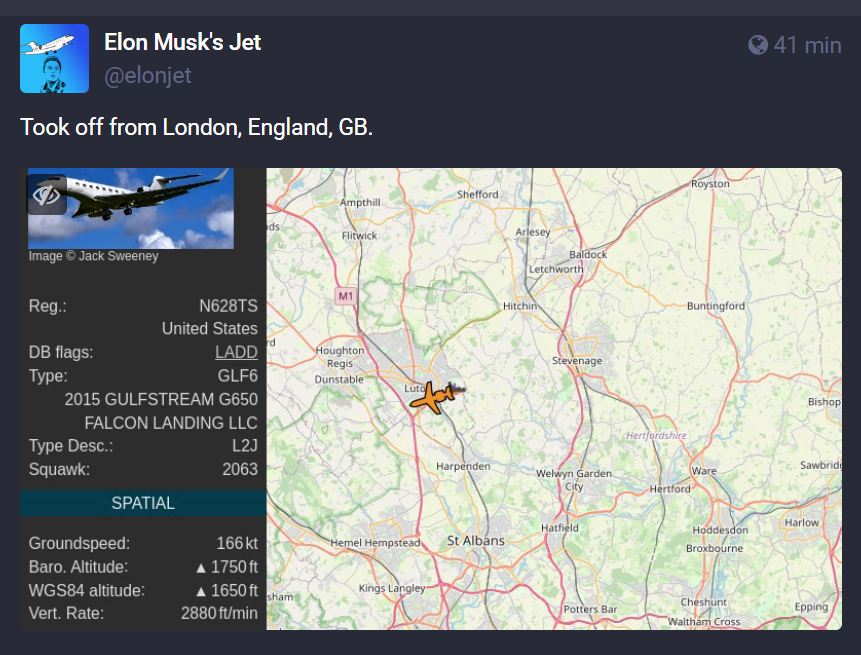Click the Squawk code 2063
861x655 pixels.
[x=240, y=469]
